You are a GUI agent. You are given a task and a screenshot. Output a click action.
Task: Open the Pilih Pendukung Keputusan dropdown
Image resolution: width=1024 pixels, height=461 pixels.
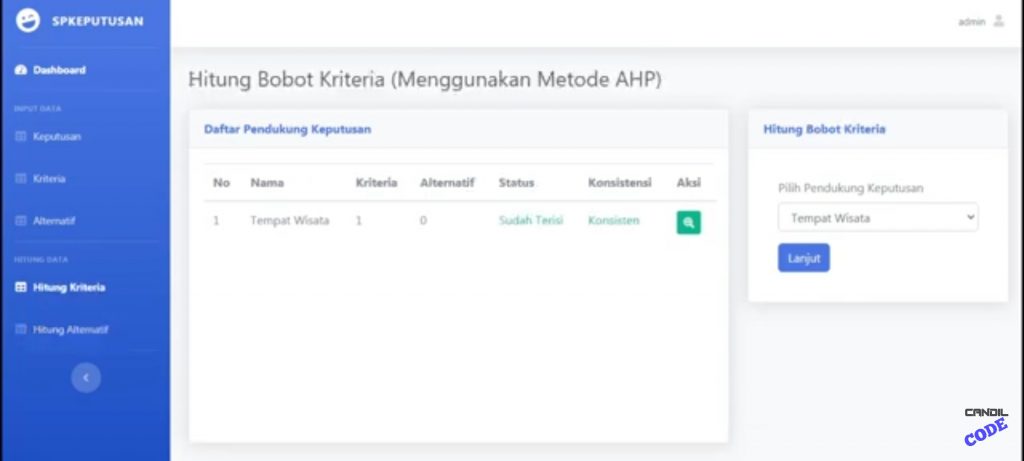878,218
